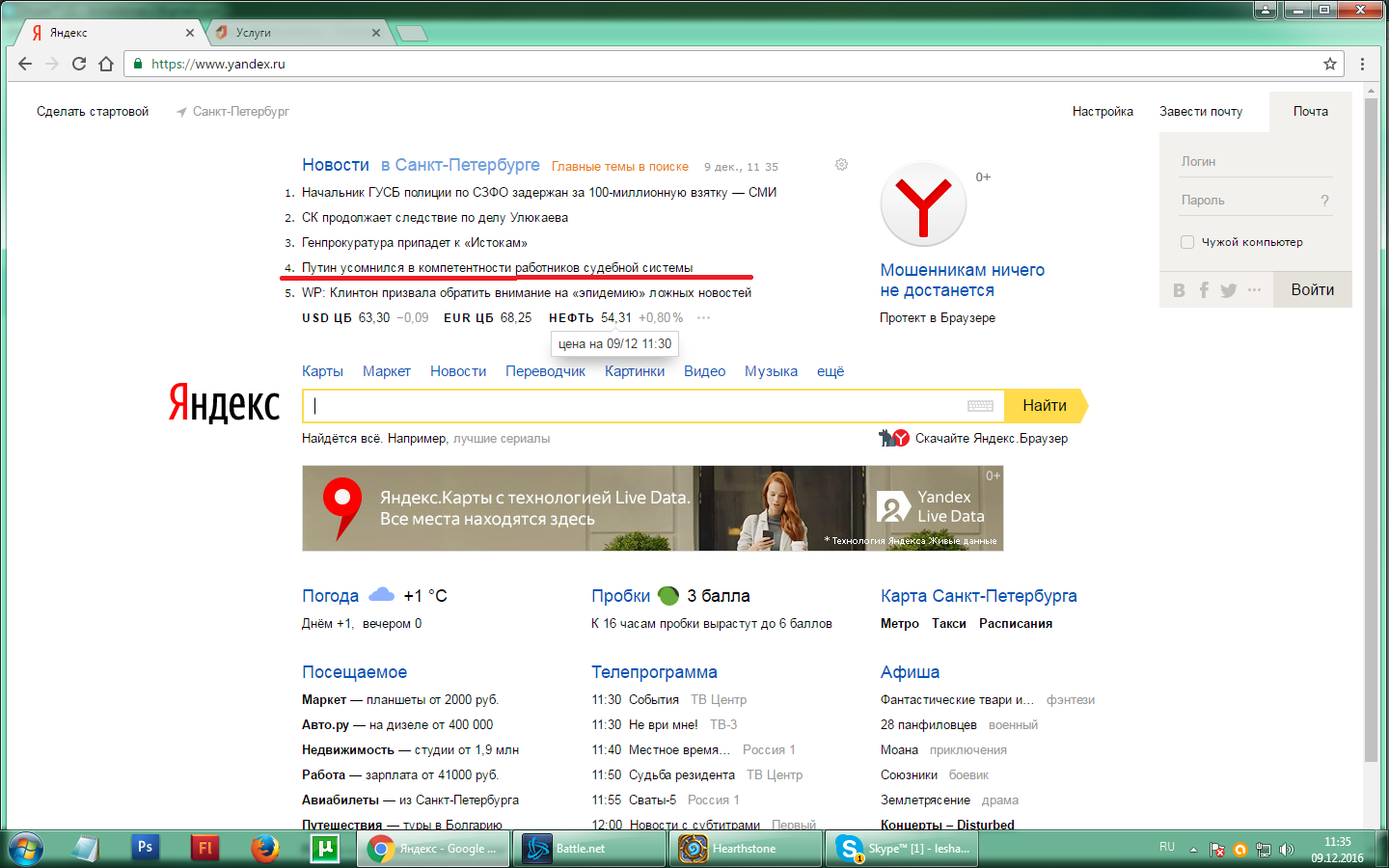Expand ещё more services
This screenshot has height=868, width=1389.
click(831, 371)
